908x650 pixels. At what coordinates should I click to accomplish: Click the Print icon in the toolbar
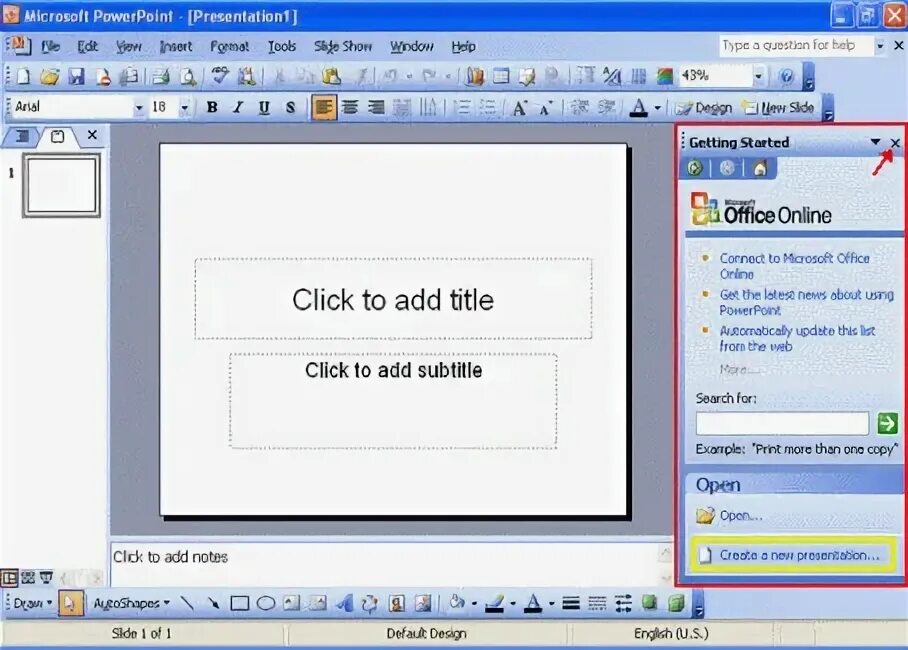pyautogui.click(x=160, y=76)
